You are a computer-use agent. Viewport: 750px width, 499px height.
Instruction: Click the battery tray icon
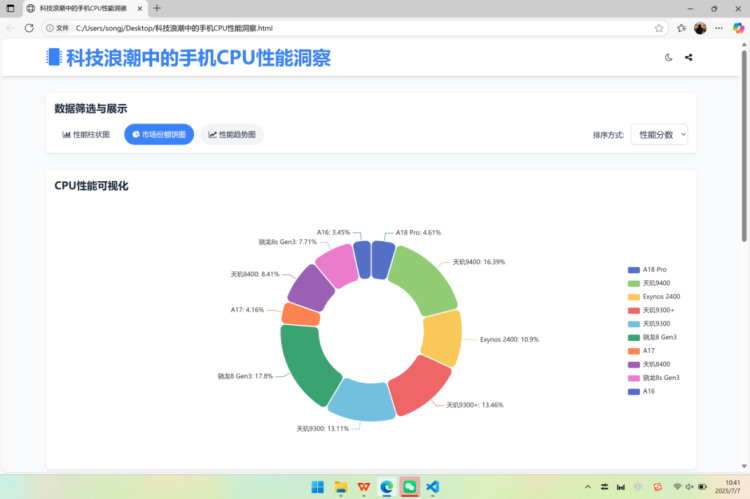point(702,487)
